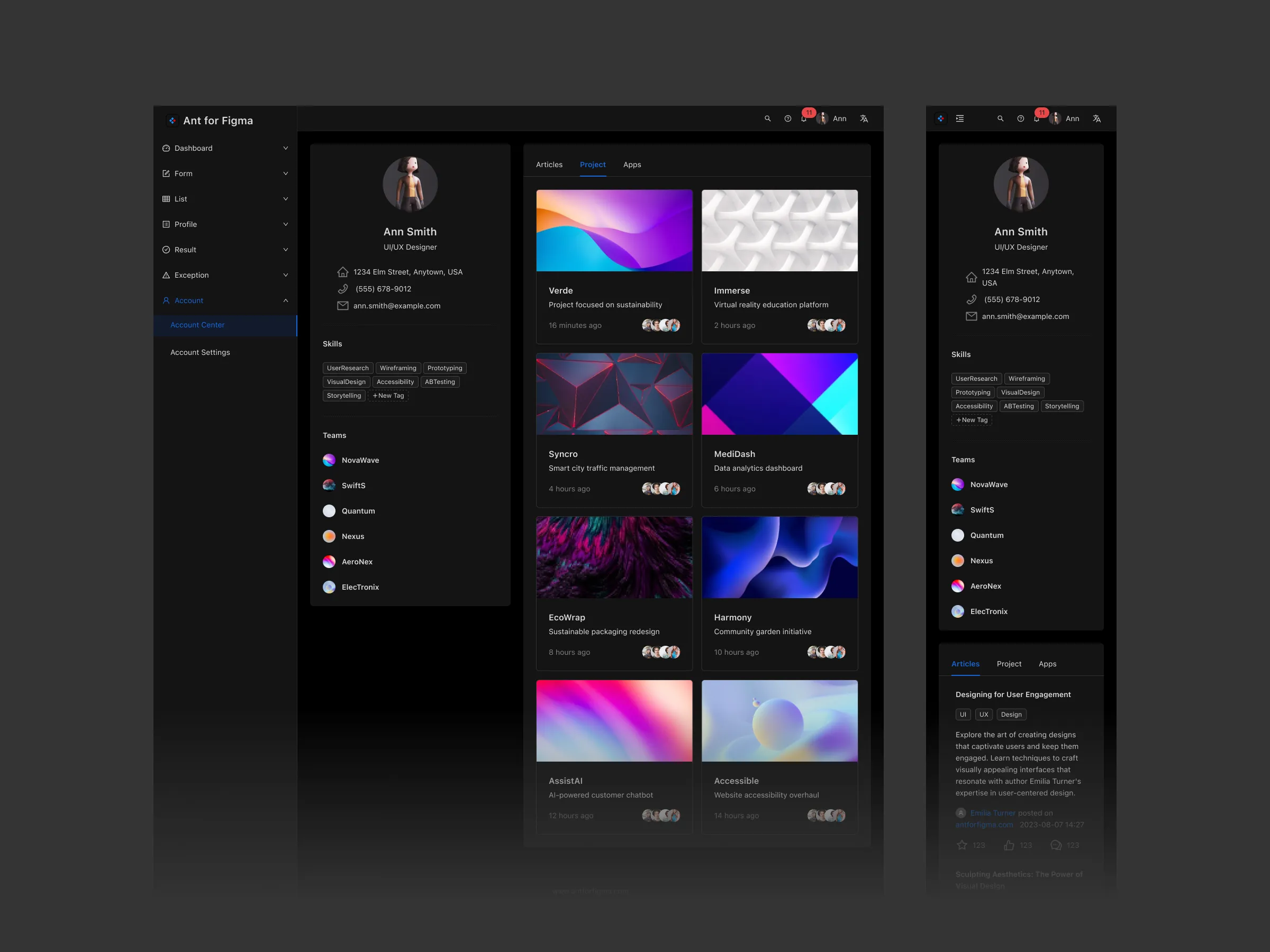This screenshot has height=952, width=1270.
Task: Click the Exception warning icon in the sidebar
Action: tap(166, 275)
